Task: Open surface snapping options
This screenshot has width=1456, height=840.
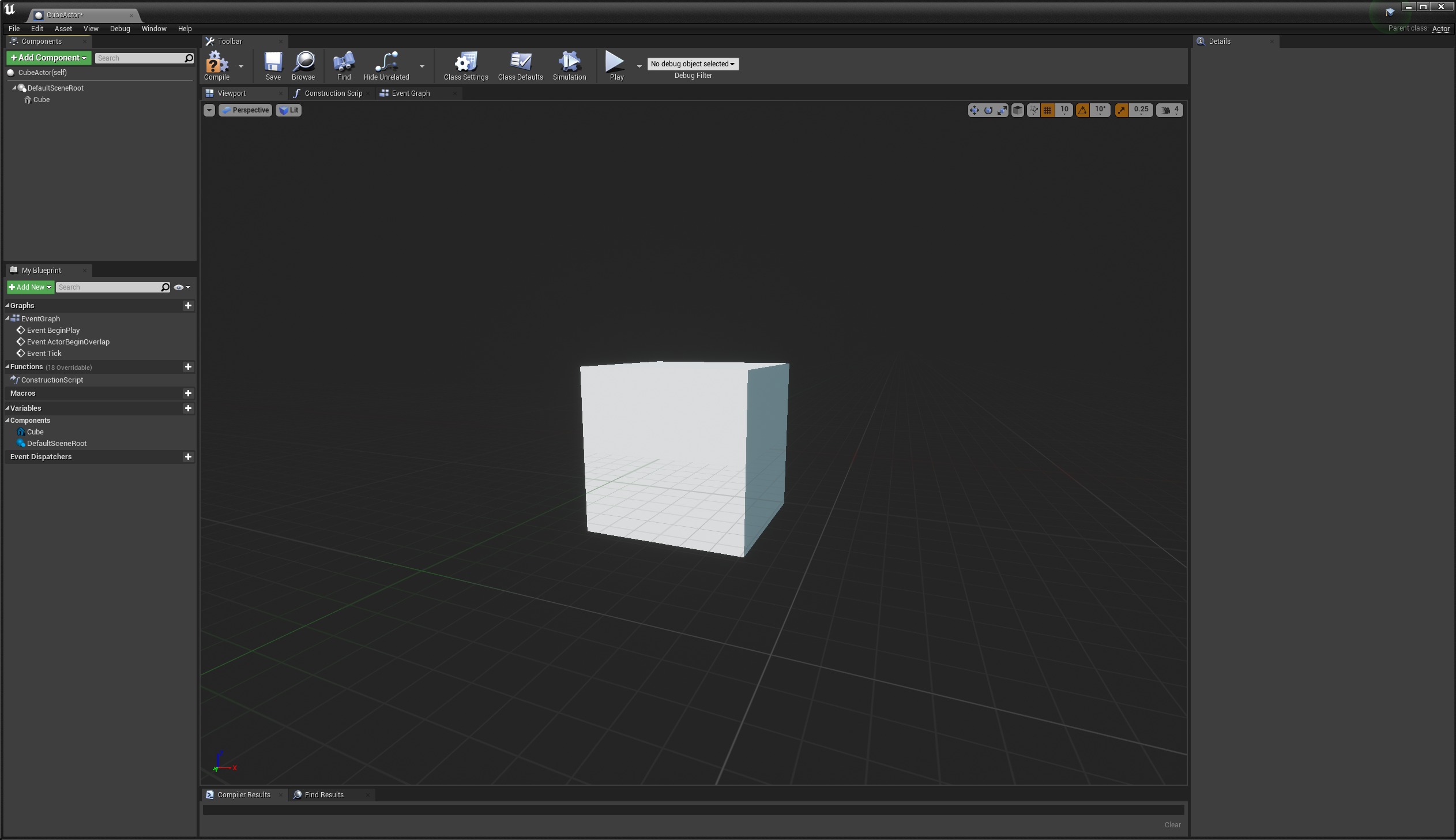Action: [1033, 110]
